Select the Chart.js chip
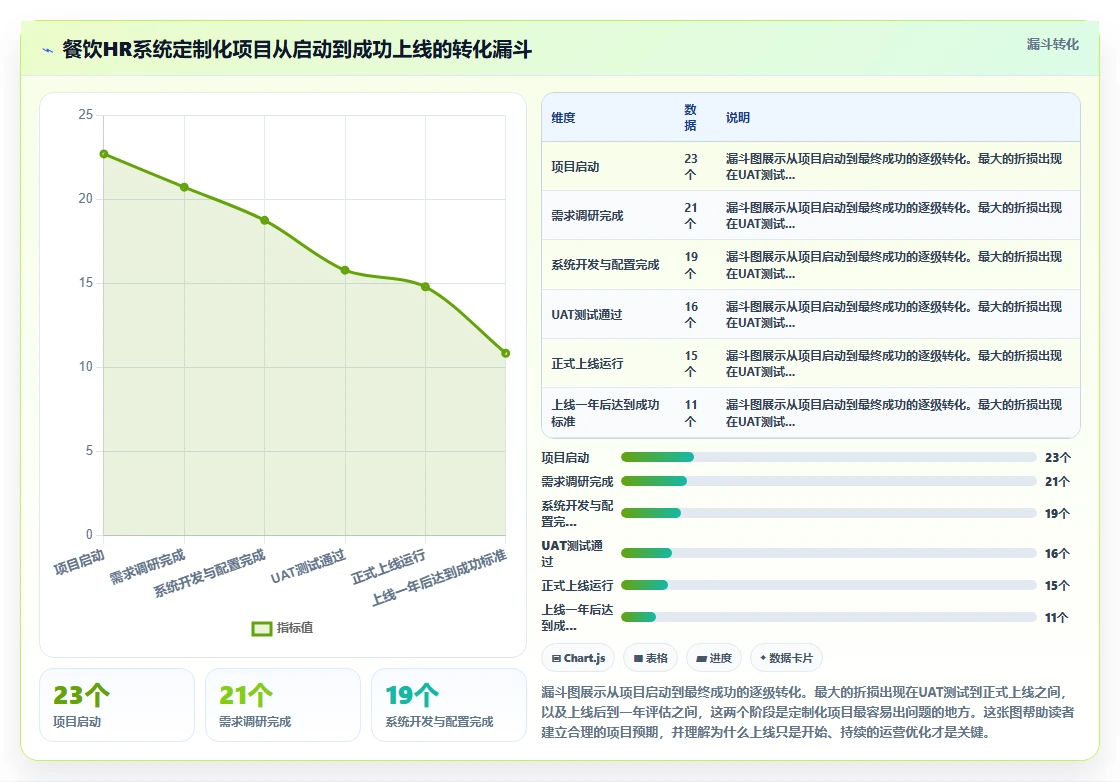The width and height of the screenshot is (1120, 782). click(x=579, y=658)
